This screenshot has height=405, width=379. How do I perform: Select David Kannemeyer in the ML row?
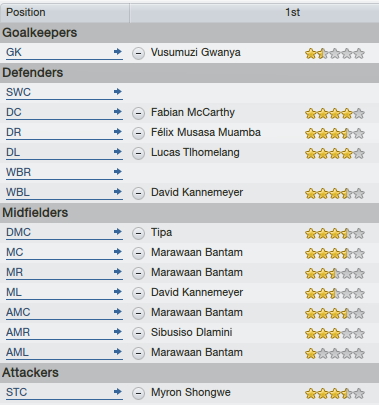pyautogui.click(x=197, y=292)
